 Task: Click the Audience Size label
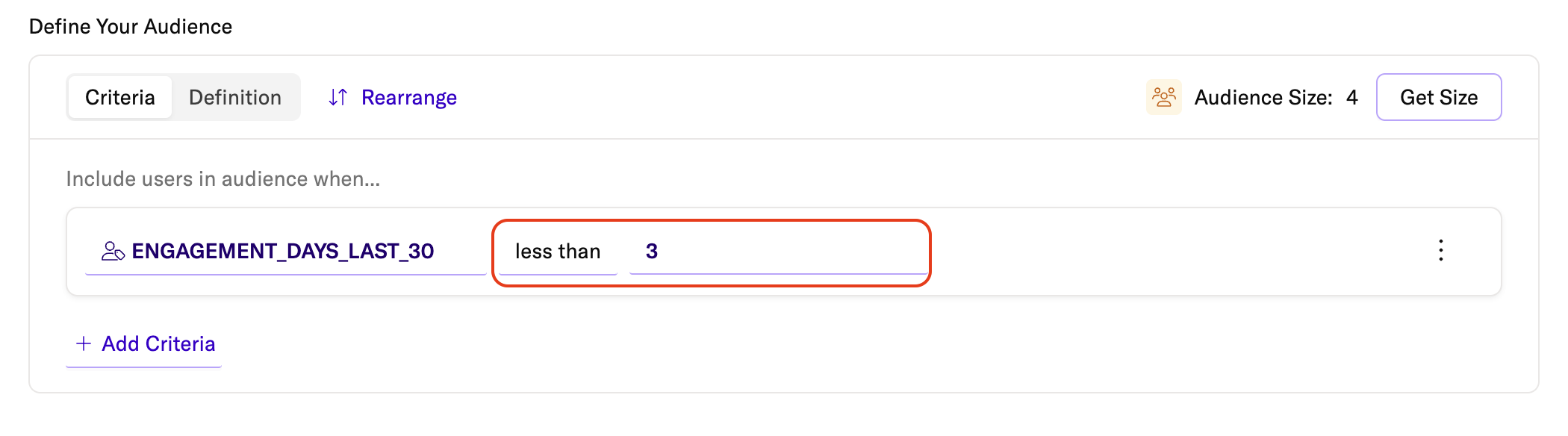[x=1263, y=98]
